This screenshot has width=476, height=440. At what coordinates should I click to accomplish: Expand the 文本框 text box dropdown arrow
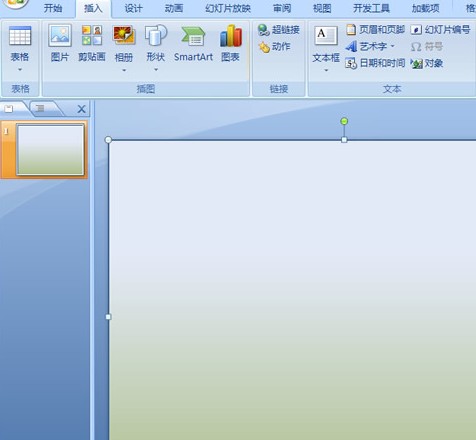pos(326,70)
